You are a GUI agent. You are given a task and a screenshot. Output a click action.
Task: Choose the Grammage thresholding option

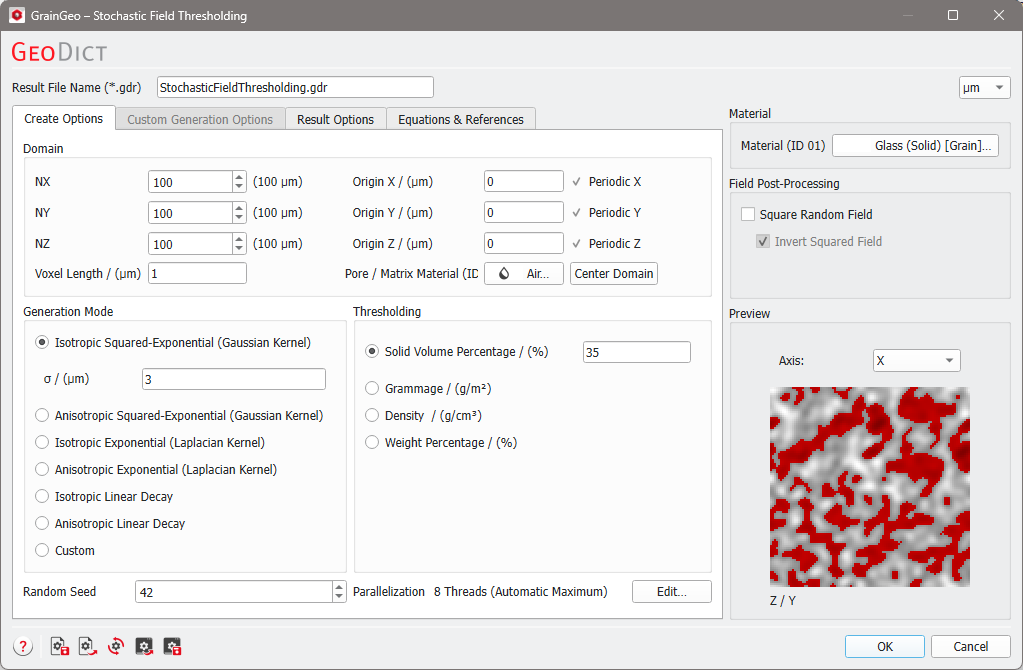pos(372,388)
